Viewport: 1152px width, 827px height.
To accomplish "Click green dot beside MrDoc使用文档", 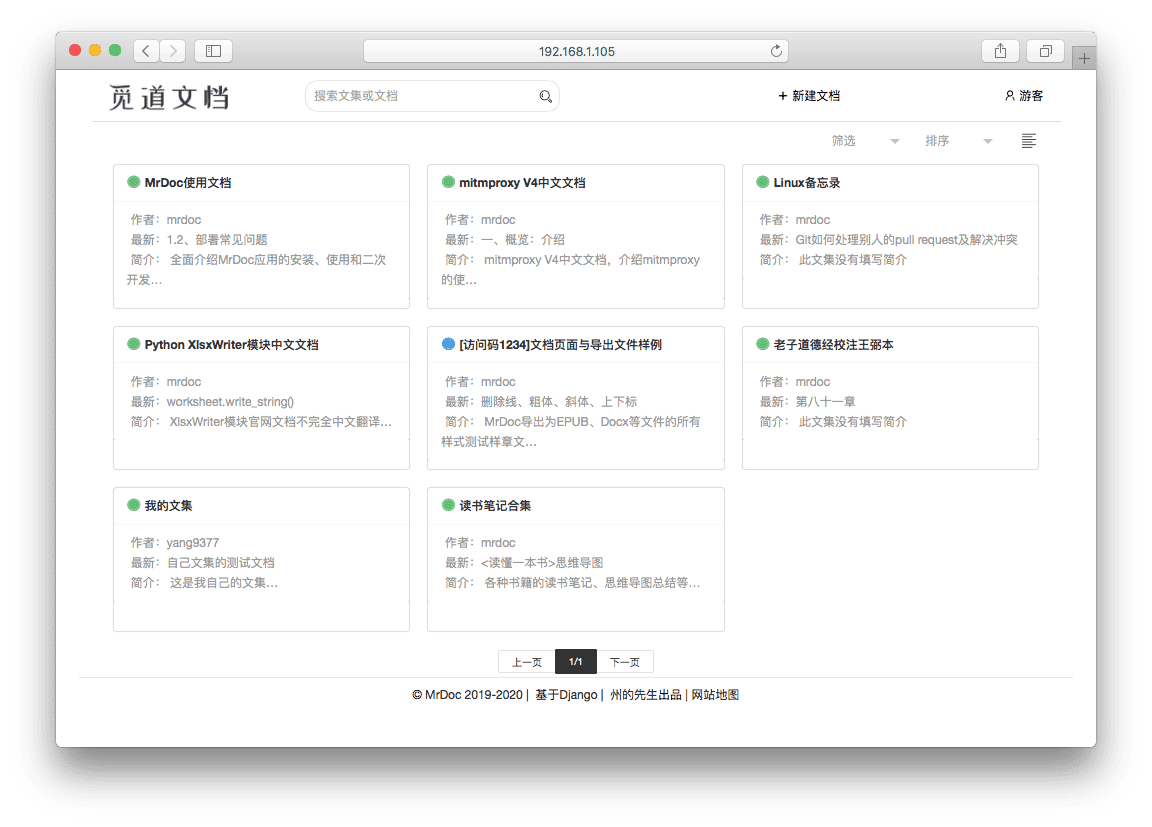I will pyautogui.click(x=134, y=182).
